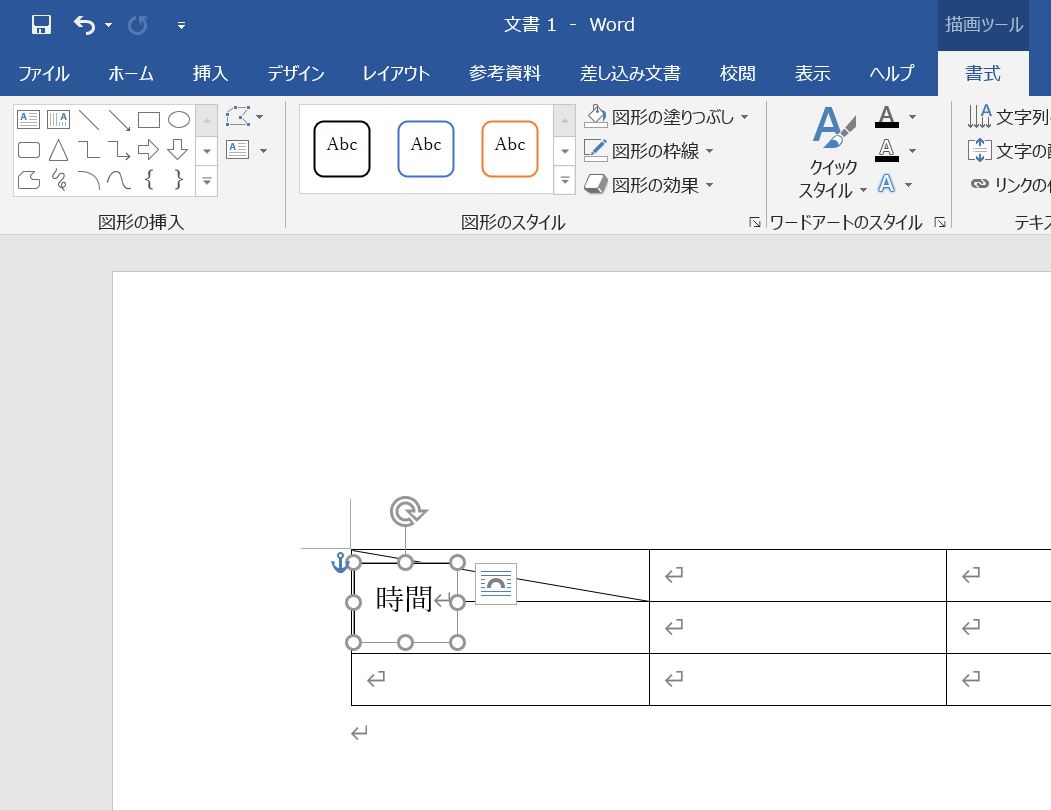Select the oval shape in the shapes gallery
Screen dimensions: 1051x810
[x=178, y=120]
